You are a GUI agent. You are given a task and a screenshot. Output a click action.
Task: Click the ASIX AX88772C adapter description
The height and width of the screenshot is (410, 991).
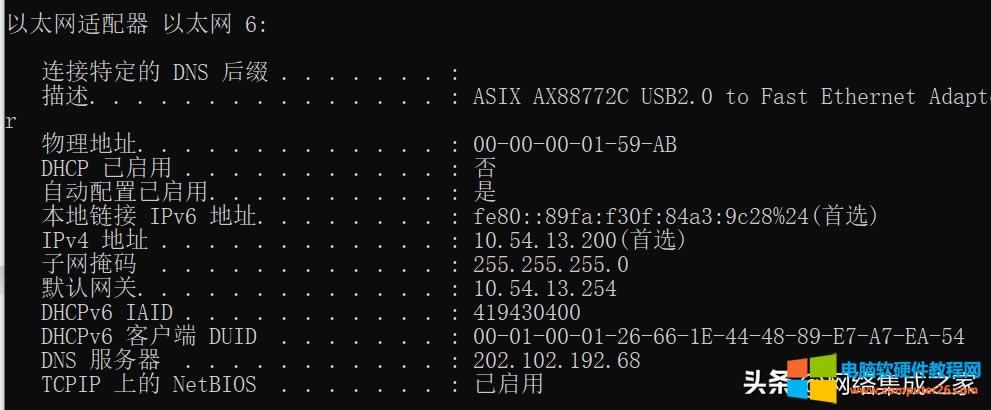click(730, 97)
